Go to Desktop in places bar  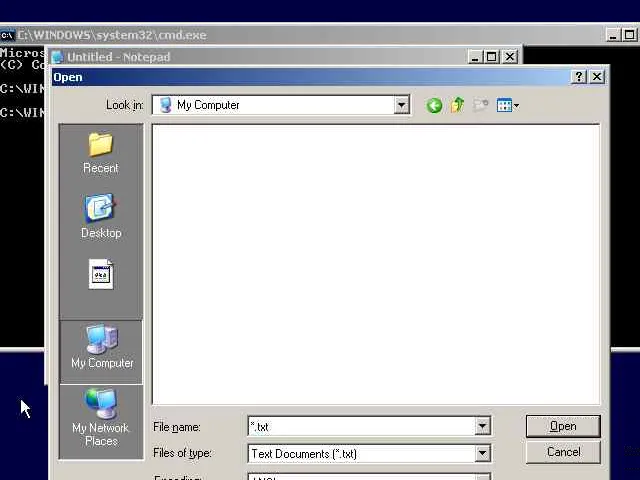[x=101, y=216]
